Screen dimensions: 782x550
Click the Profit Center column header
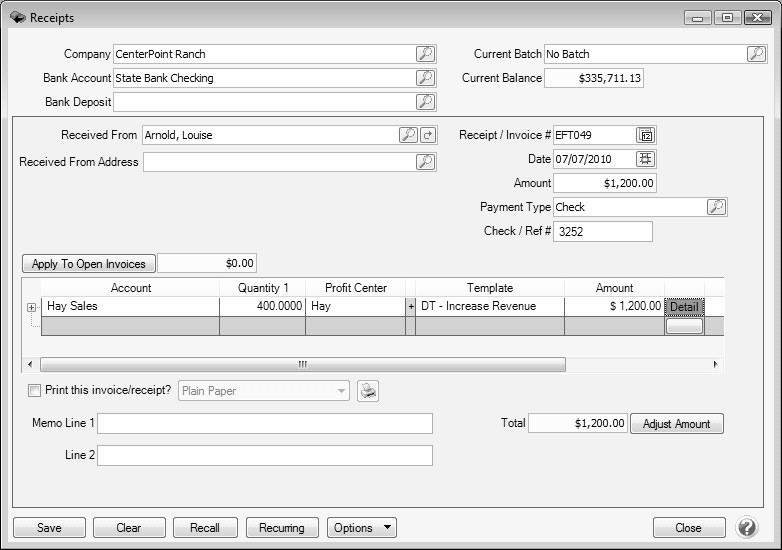click(x=356, y=288)
